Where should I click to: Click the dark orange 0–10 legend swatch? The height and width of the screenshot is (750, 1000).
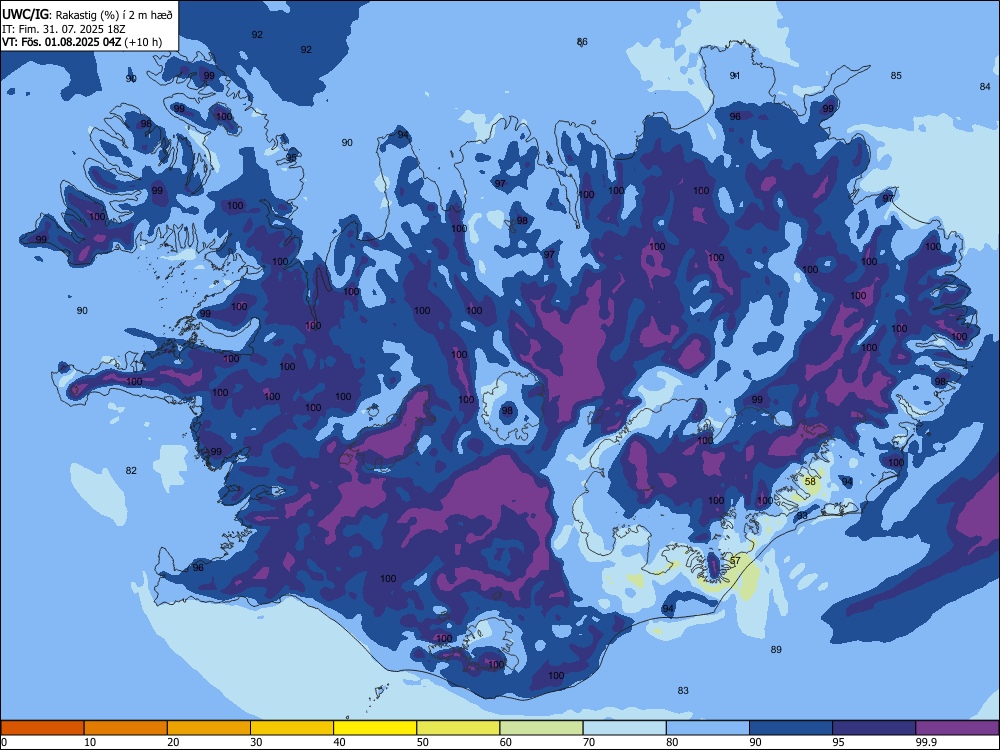42,728
